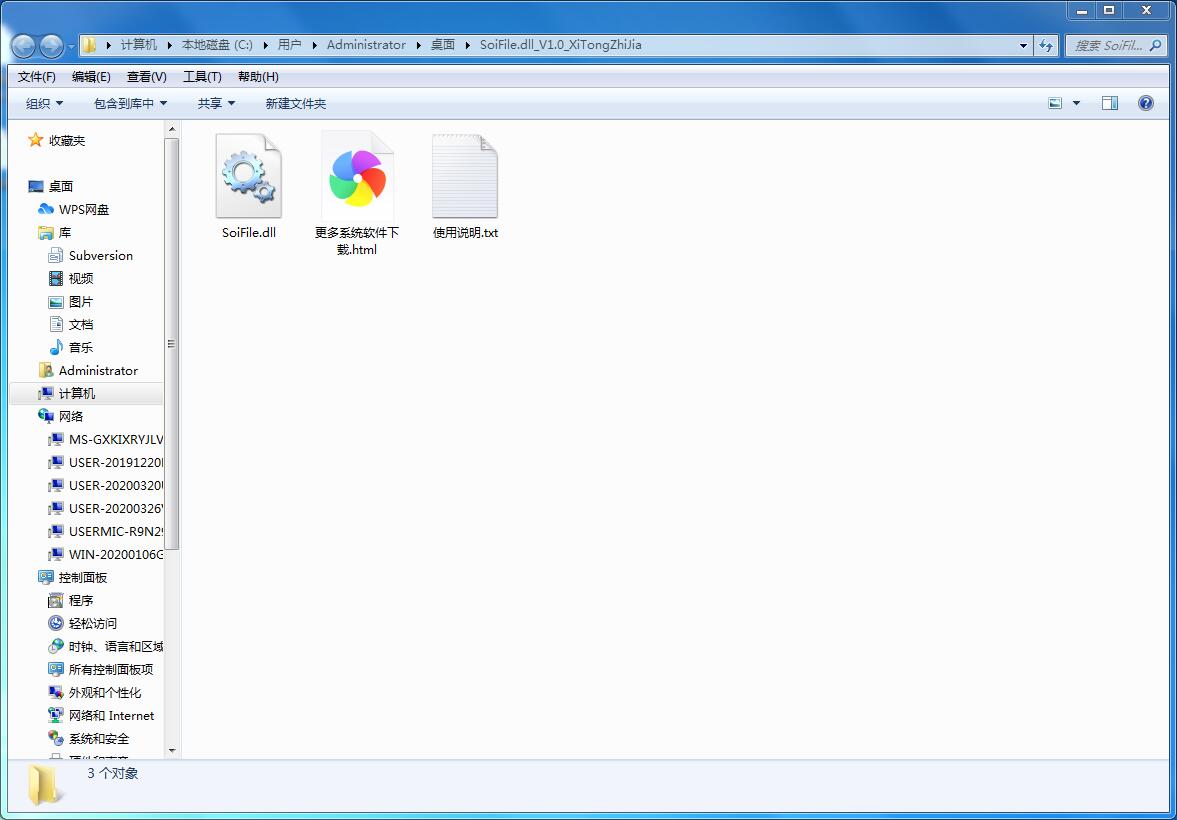This screenshot has height=820, width=1177.
Task: Open the 编辑(E) menu
Action: 91,77
